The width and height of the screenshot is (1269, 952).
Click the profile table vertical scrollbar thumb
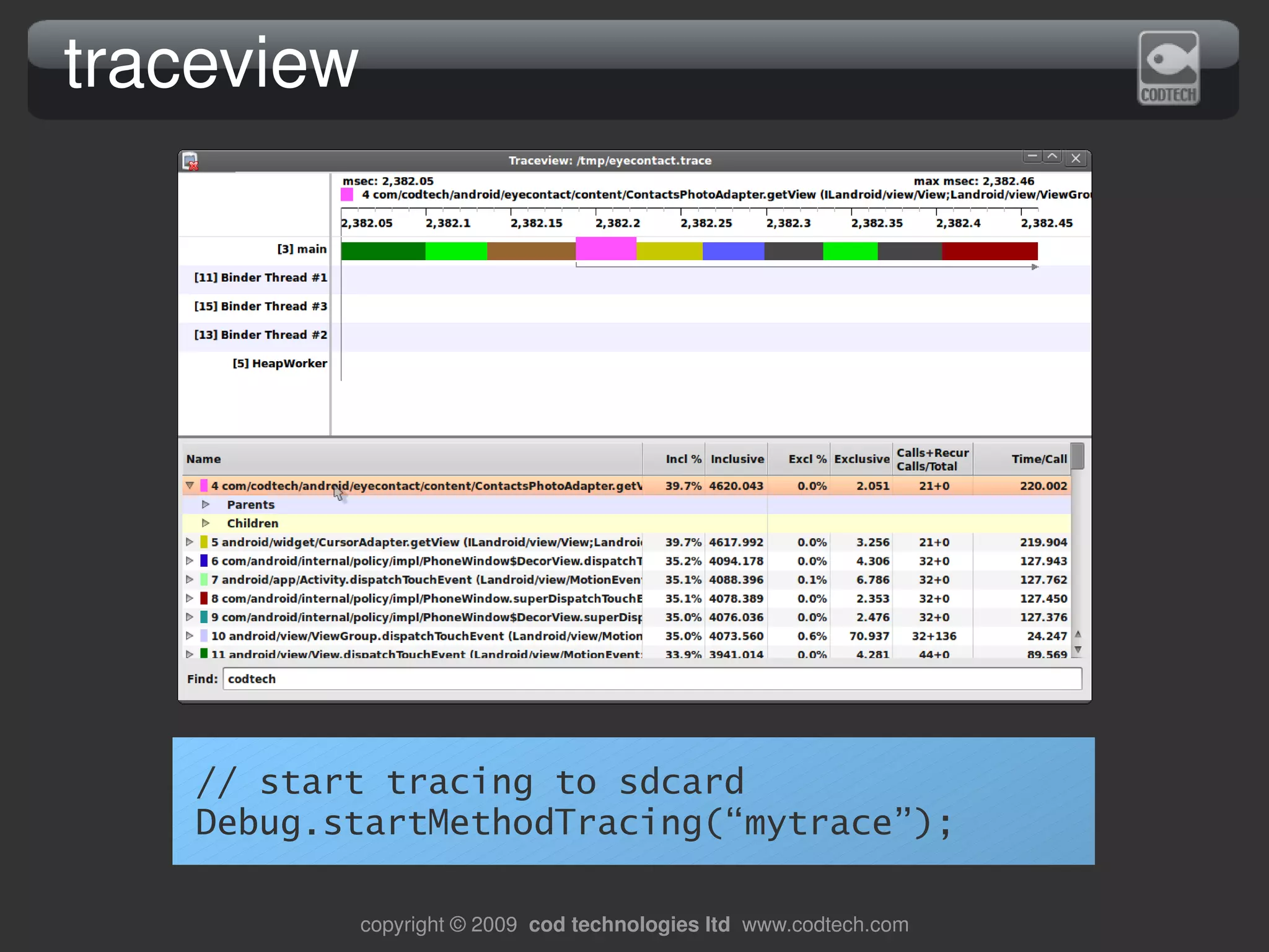point(1078,456)
